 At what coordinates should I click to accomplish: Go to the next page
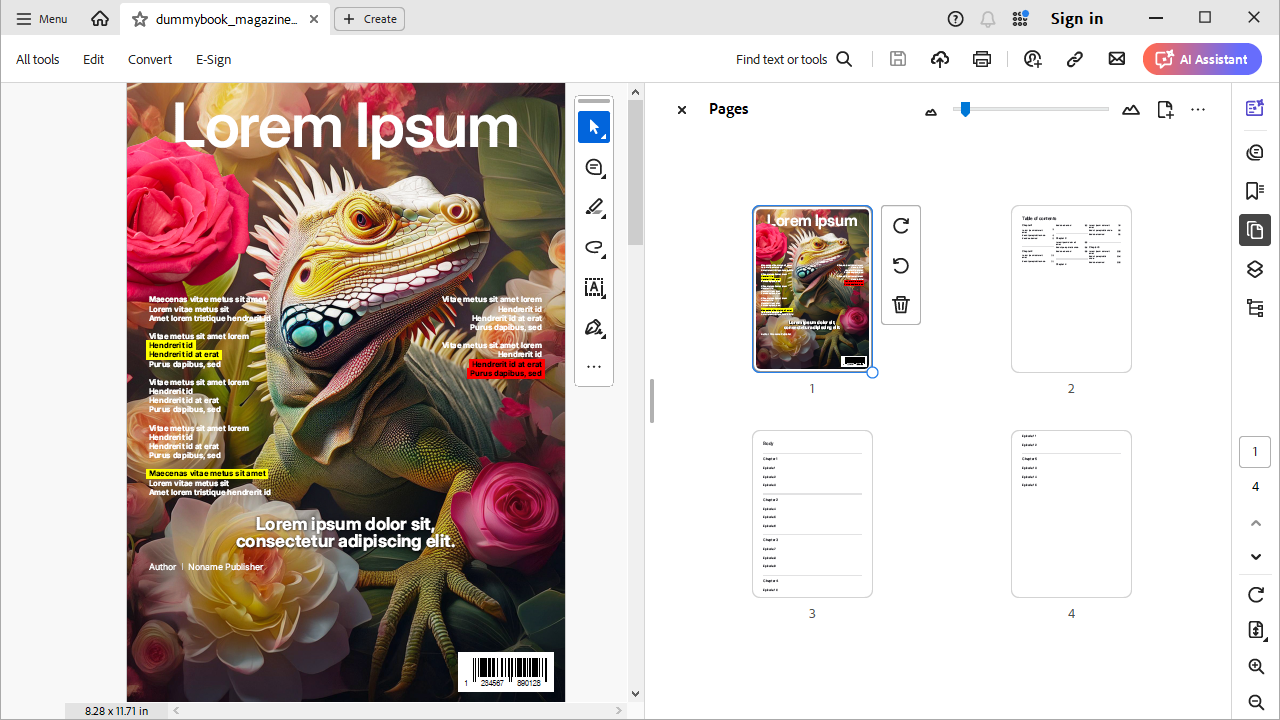click(x=1256, y=557)
